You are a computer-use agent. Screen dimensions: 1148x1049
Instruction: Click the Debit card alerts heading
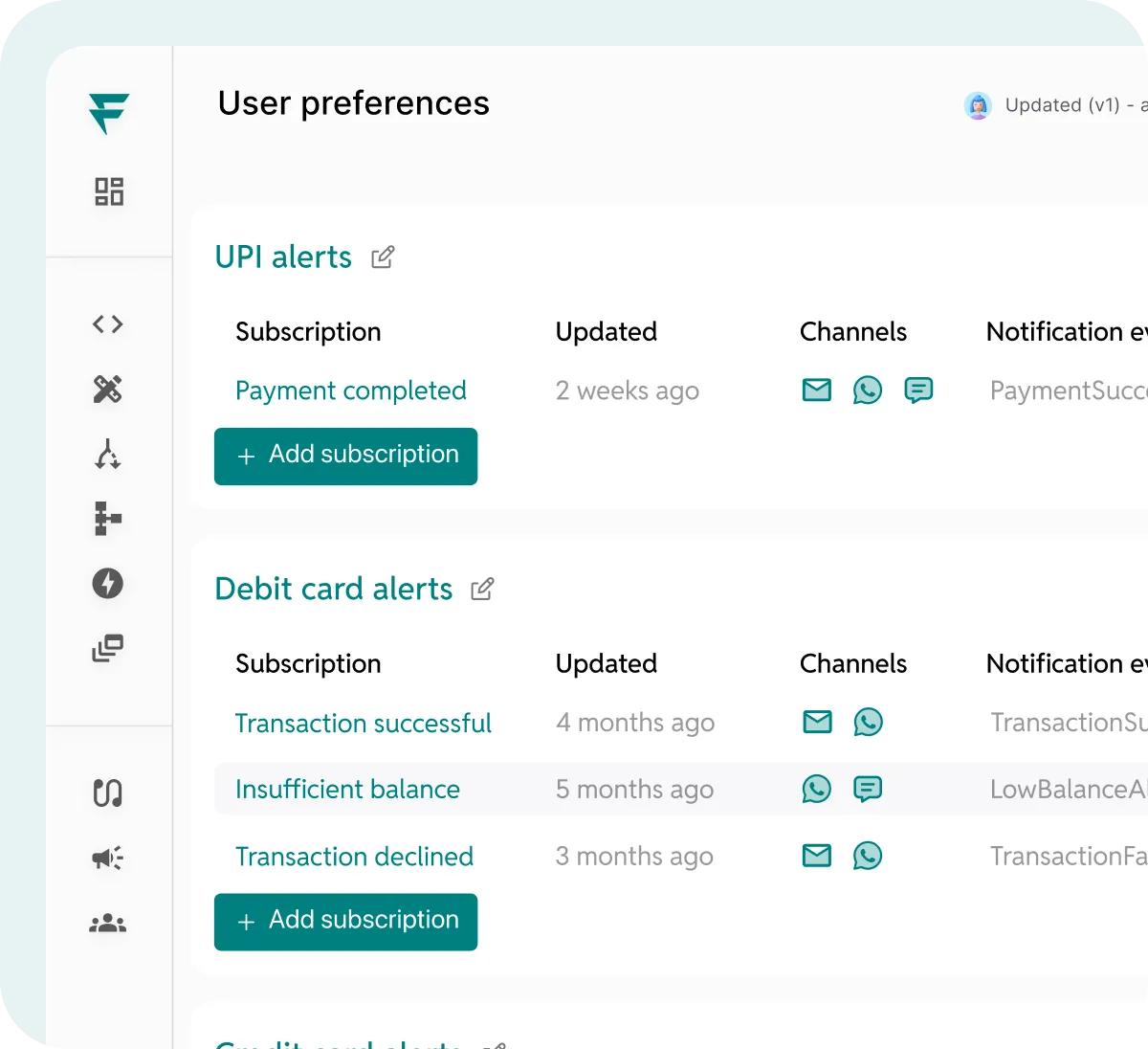(334, 589)
